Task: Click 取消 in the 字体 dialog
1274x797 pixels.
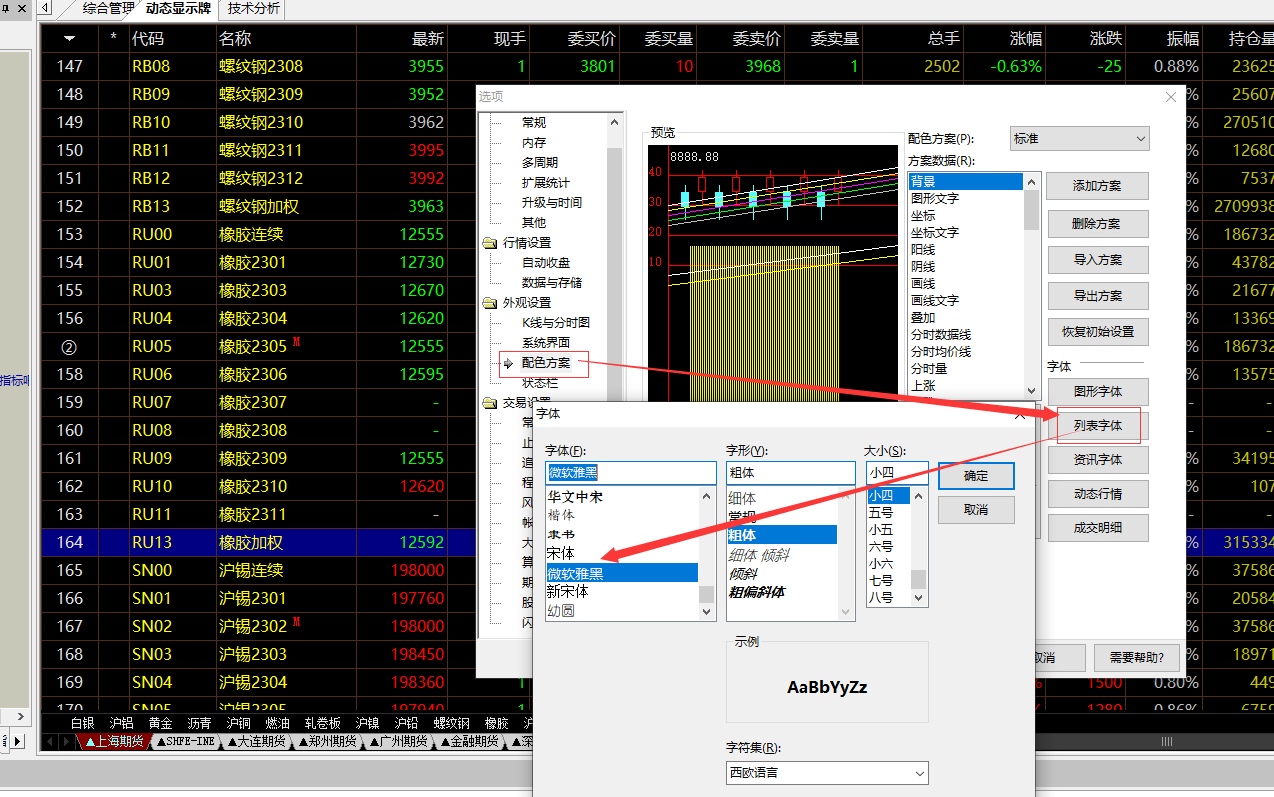Action: [976, 509]
